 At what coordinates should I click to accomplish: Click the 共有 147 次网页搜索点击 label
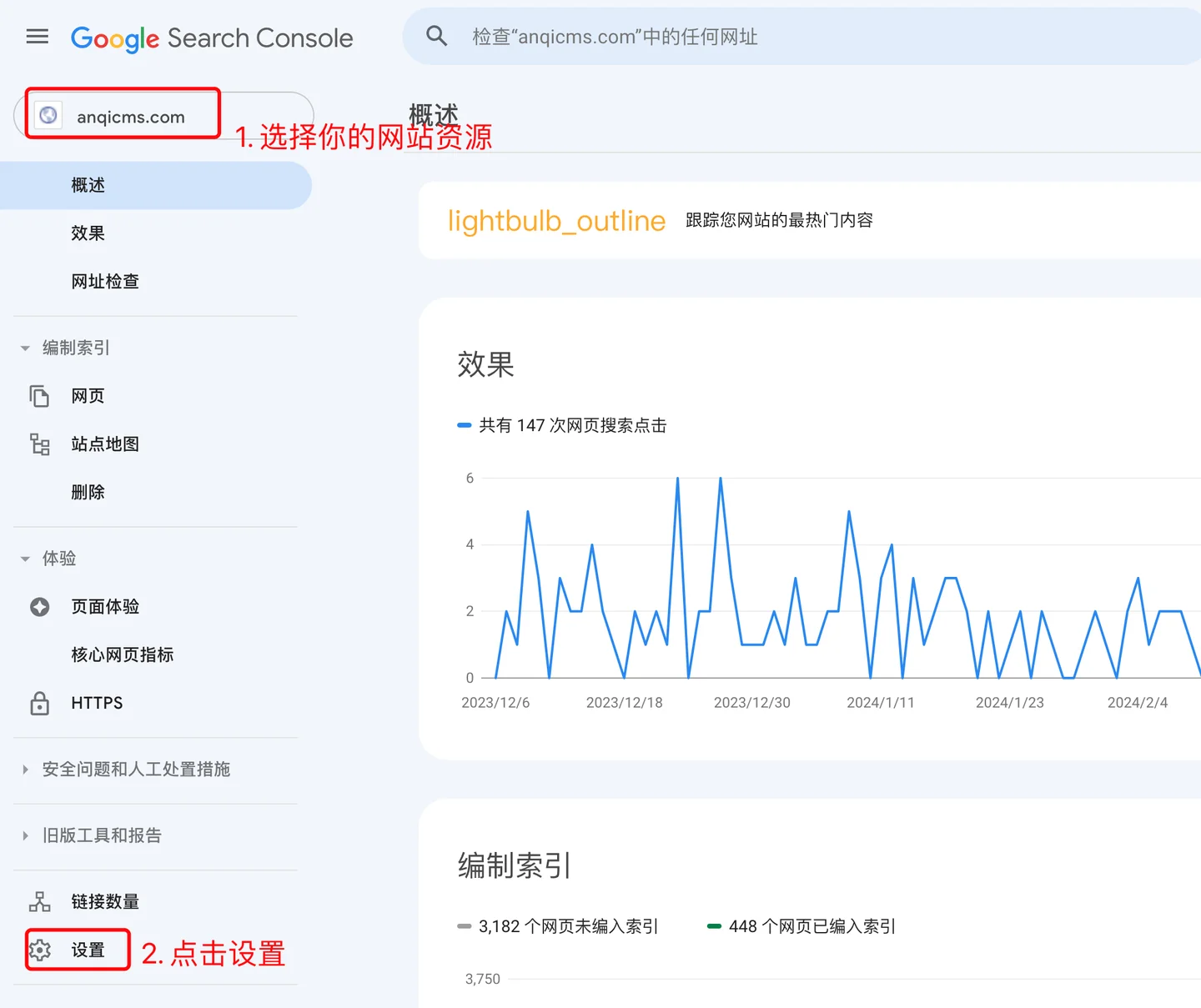coord(573,425)
